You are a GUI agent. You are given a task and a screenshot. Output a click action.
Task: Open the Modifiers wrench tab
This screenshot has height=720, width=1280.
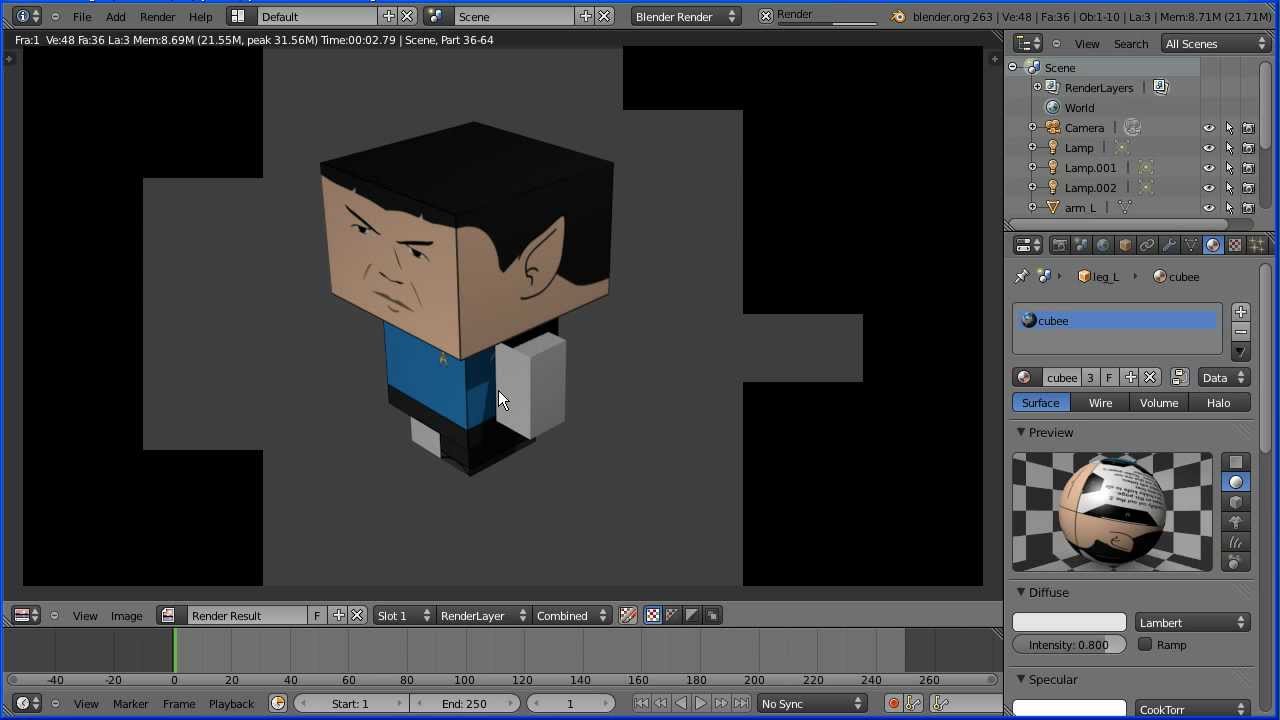click(x=1169, y=245)
